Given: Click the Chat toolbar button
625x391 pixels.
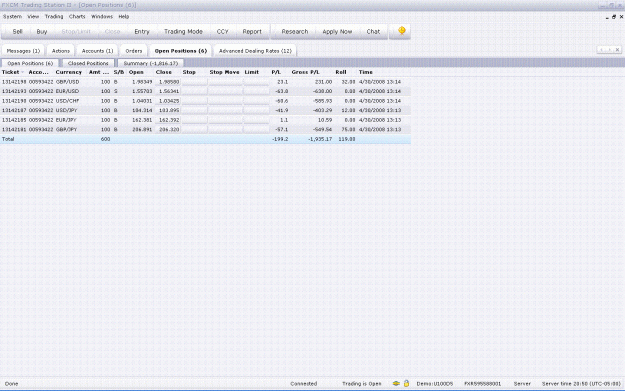Looking at the screenshot, I should click(373, 31).
